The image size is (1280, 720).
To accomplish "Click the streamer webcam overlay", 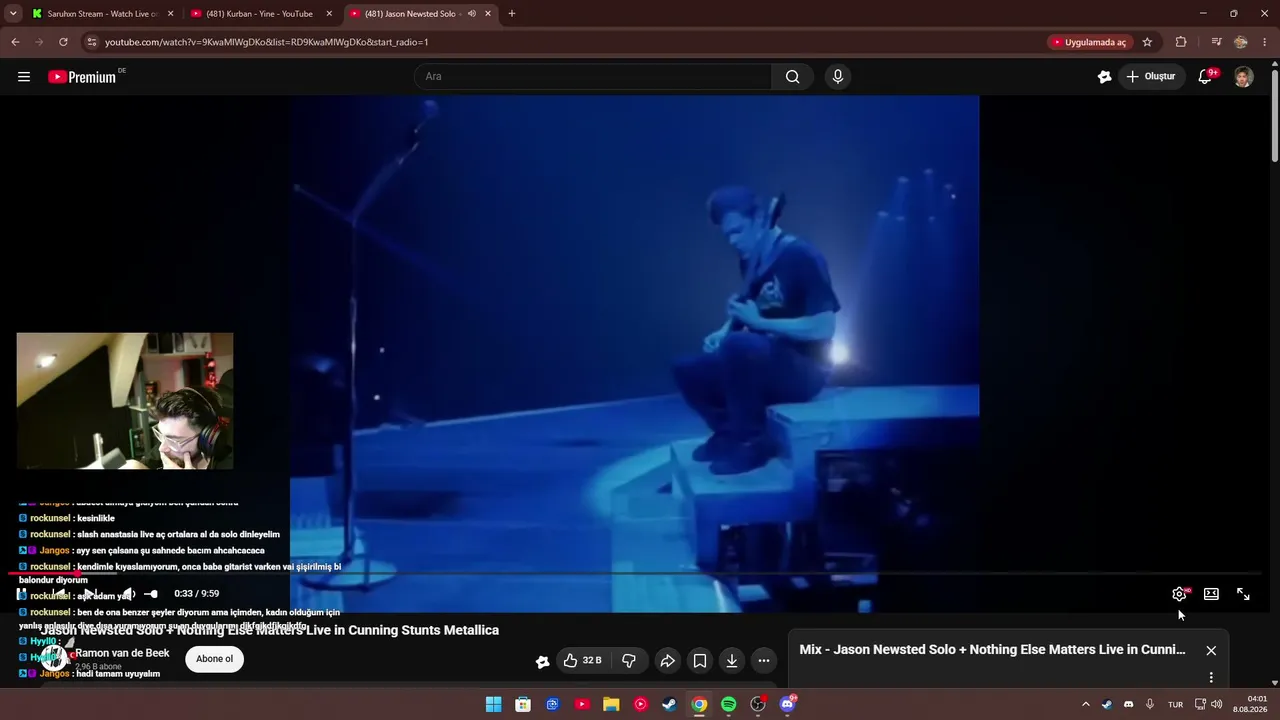I will point(125,401).
